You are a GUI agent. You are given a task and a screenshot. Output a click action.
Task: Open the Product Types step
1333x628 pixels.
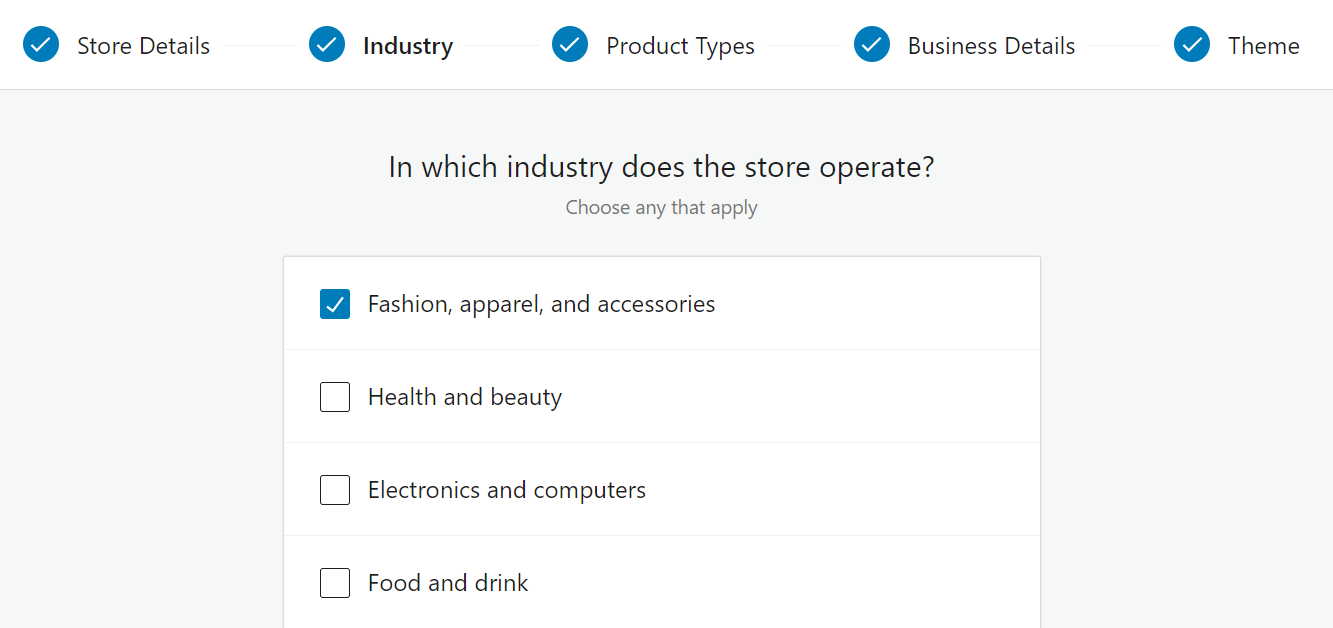tap(679, 45)
